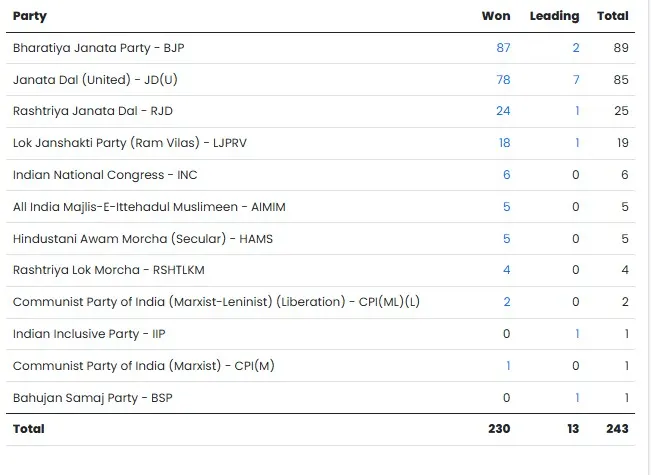
Task: Open JD(U) won seats link 78
Action: (502, 80)
